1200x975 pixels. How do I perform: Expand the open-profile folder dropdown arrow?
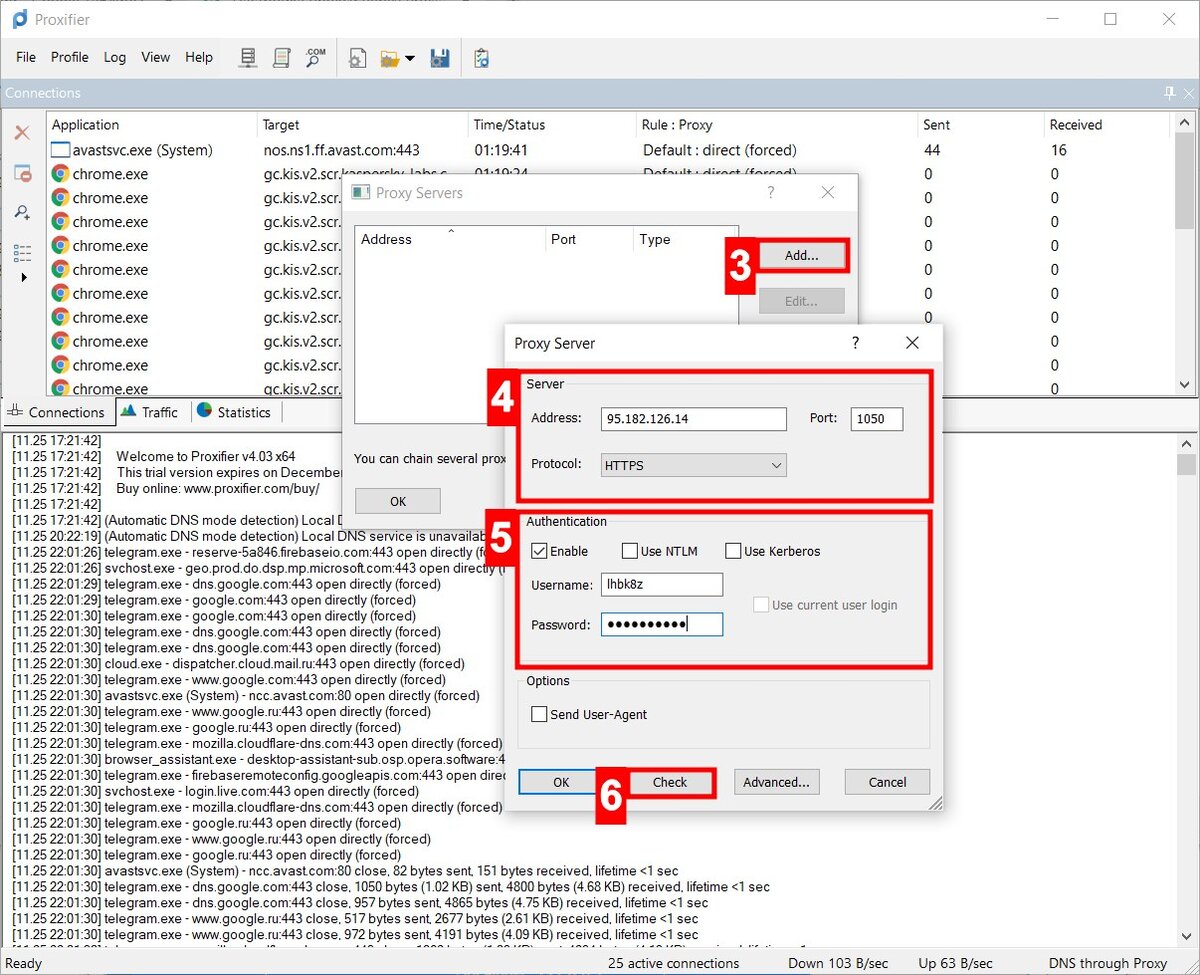[410, 59]
